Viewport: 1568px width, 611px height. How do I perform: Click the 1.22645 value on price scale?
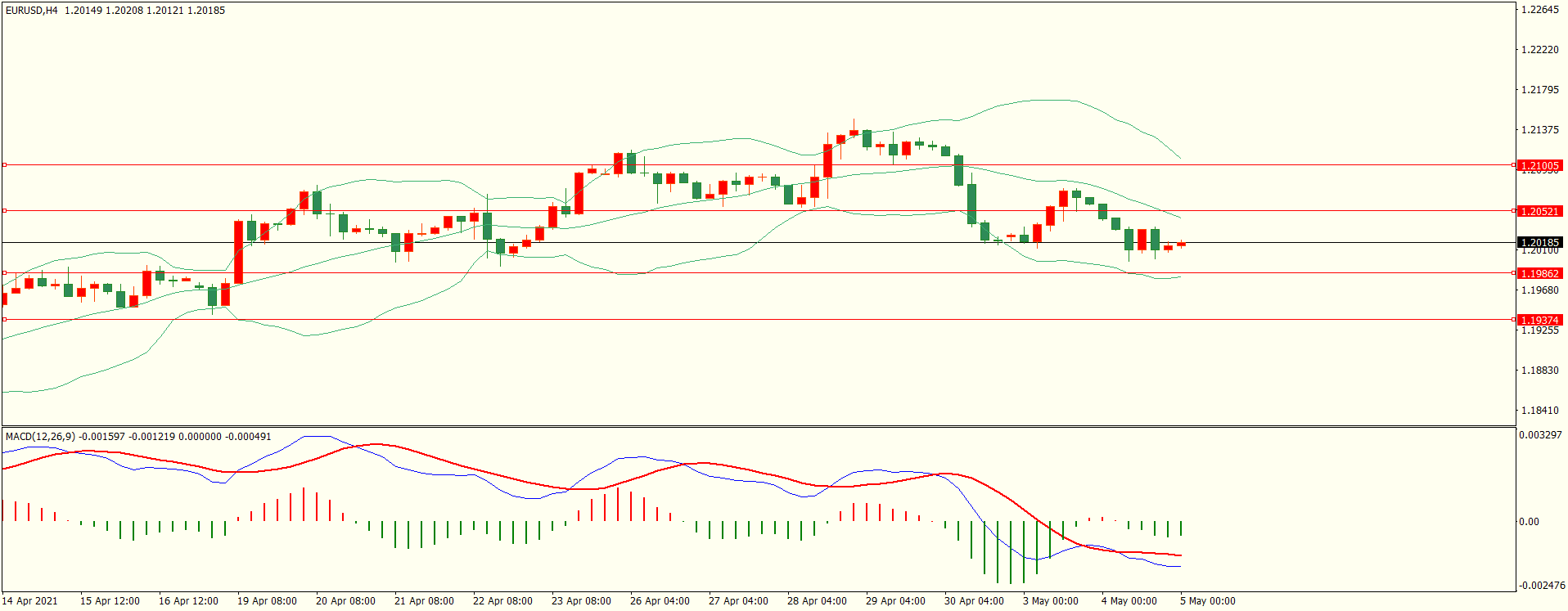pyautogui.click(x=1539, y=10)
